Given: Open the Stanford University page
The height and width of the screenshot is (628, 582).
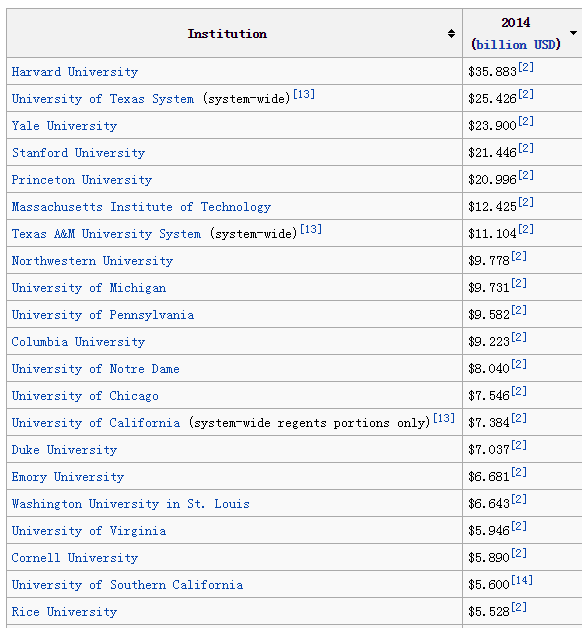Looking at the screenshot, I should pos(79,153).
